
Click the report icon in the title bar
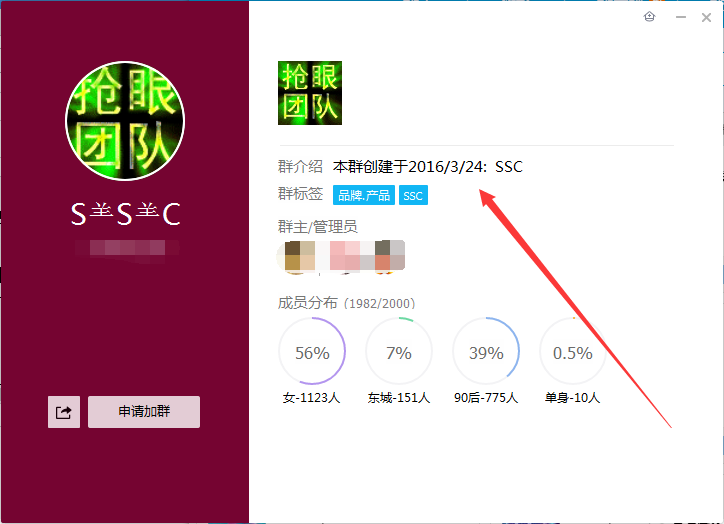(649, 17)
